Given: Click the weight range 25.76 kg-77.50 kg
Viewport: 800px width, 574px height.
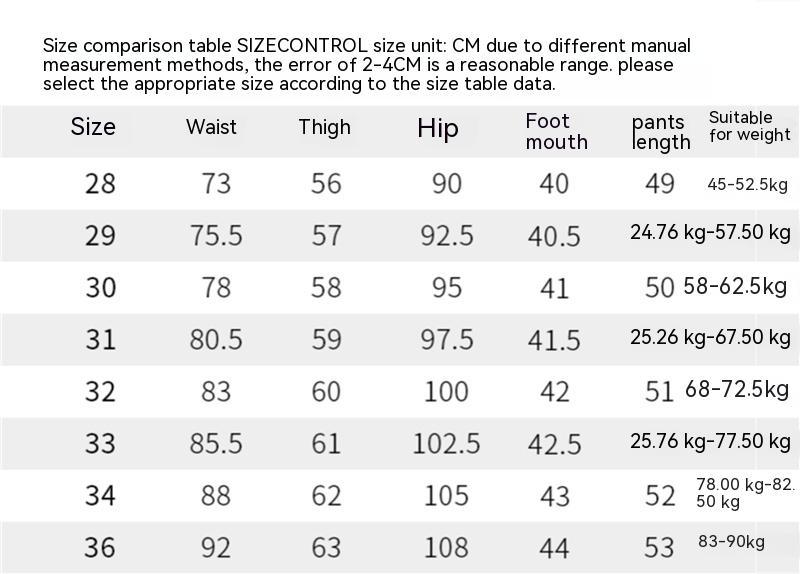Looking at the screenshot, I should click(710, 441).
